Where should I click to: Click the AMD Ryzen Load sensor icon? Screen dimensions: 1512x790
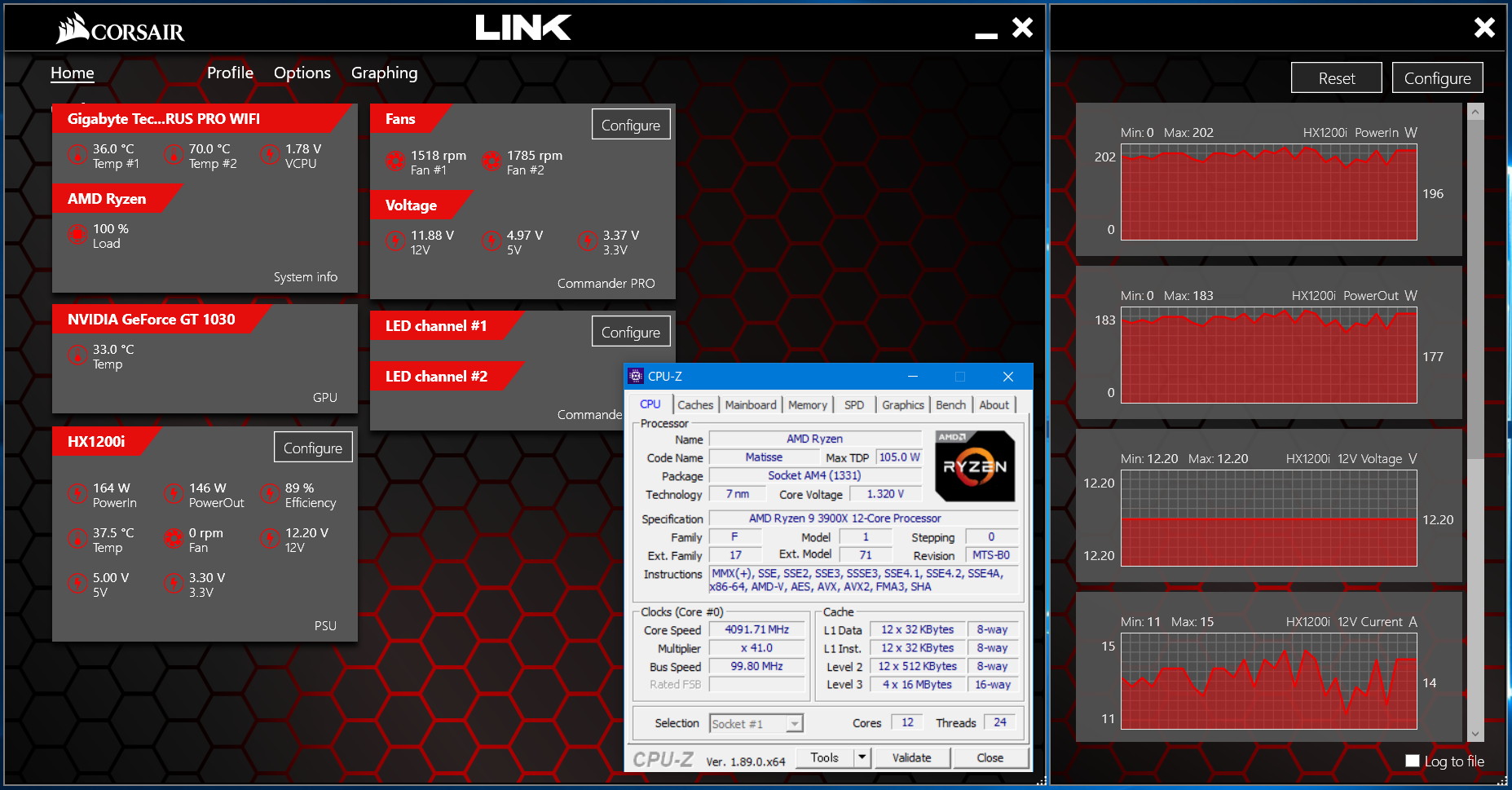click(x=77, y=235)
